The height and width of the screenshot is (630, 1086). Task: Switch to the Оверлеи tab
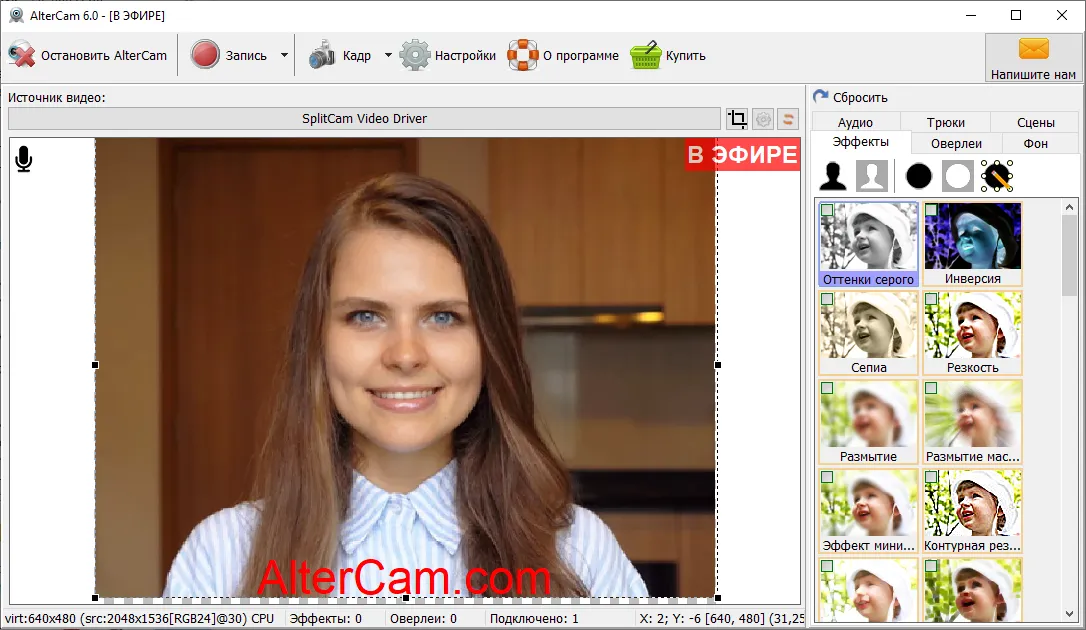pyautogui.click(x=956, y=143)
